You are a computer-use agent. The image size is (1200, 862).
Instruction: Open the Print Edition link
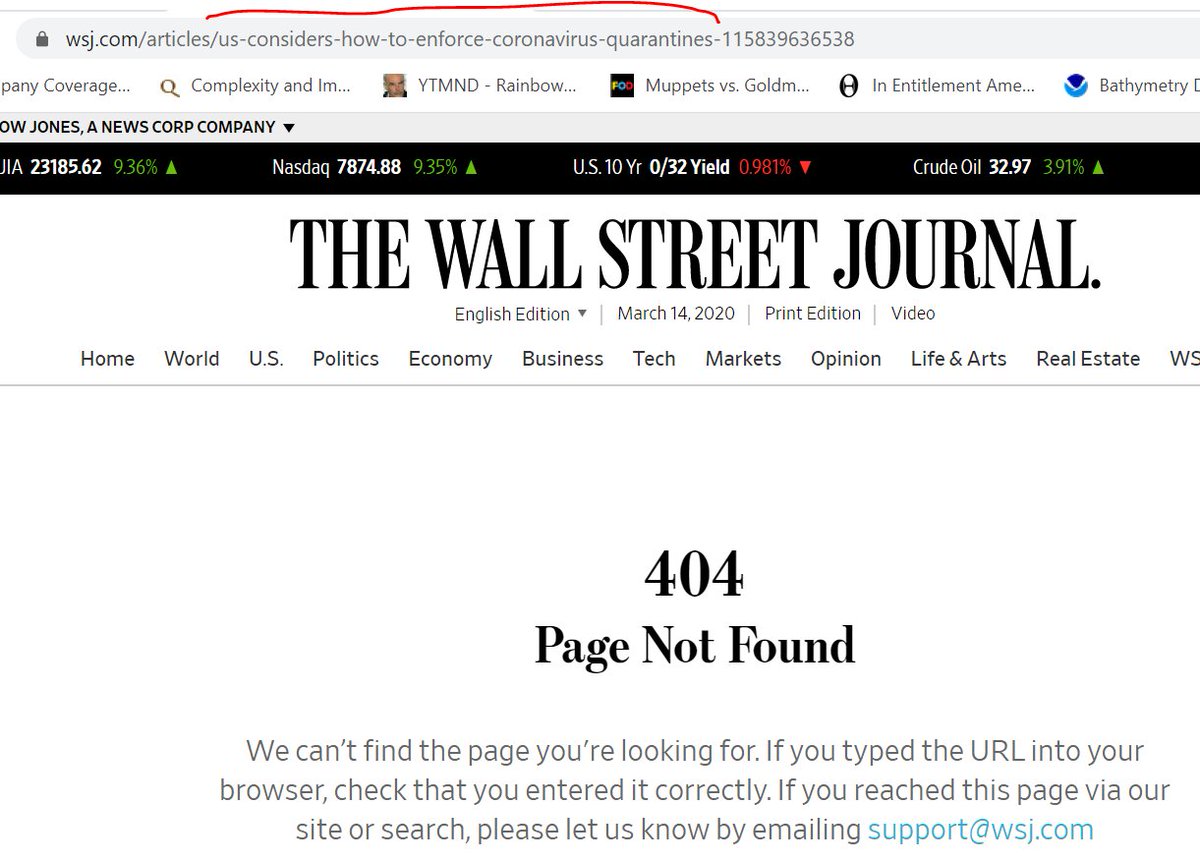813,313
